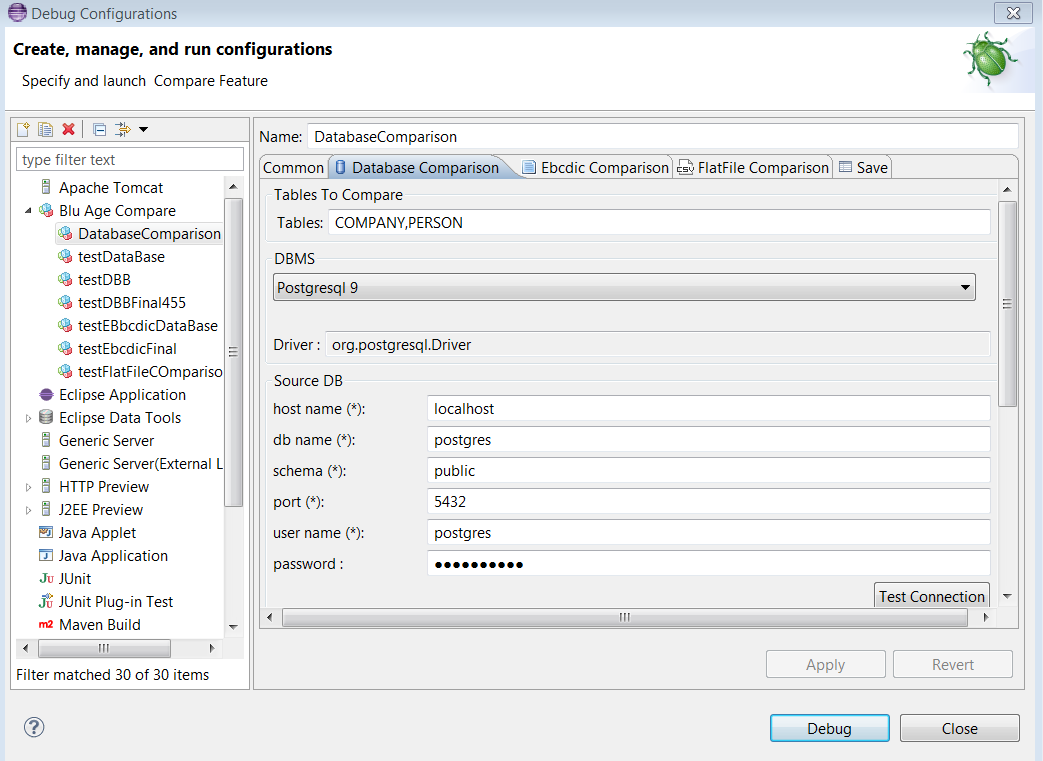Screen dimensions: 1043x761
Task: Click the testEbcdicFinal configuration icon
Action: [x=65, y=349]
